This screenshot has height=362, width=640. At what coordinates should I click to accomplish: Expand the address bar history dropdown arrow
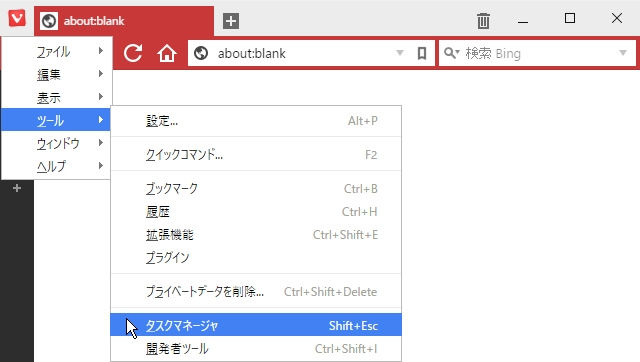pos(400,53)
